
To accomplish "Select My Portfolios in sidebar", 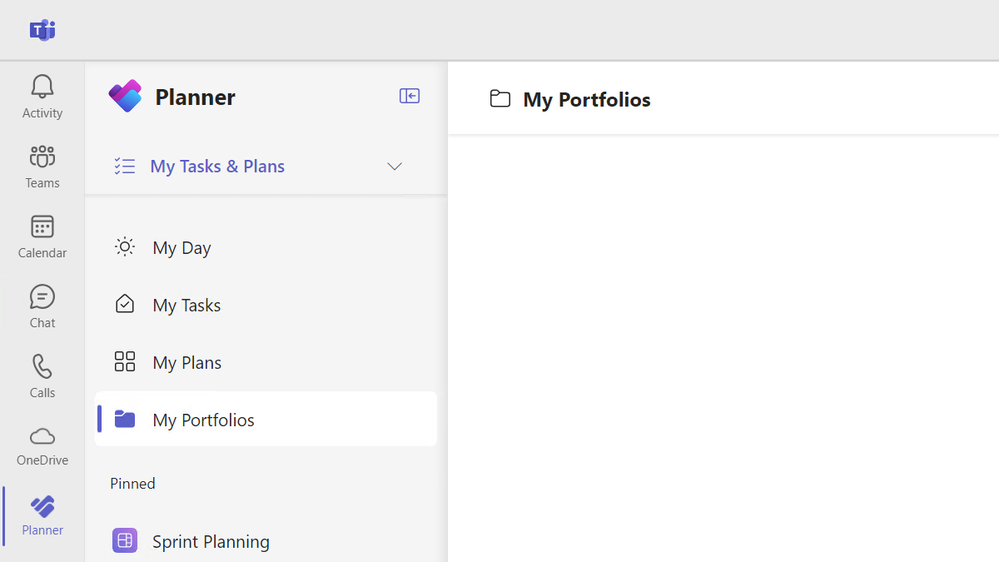I will click(x=204, y=420).
